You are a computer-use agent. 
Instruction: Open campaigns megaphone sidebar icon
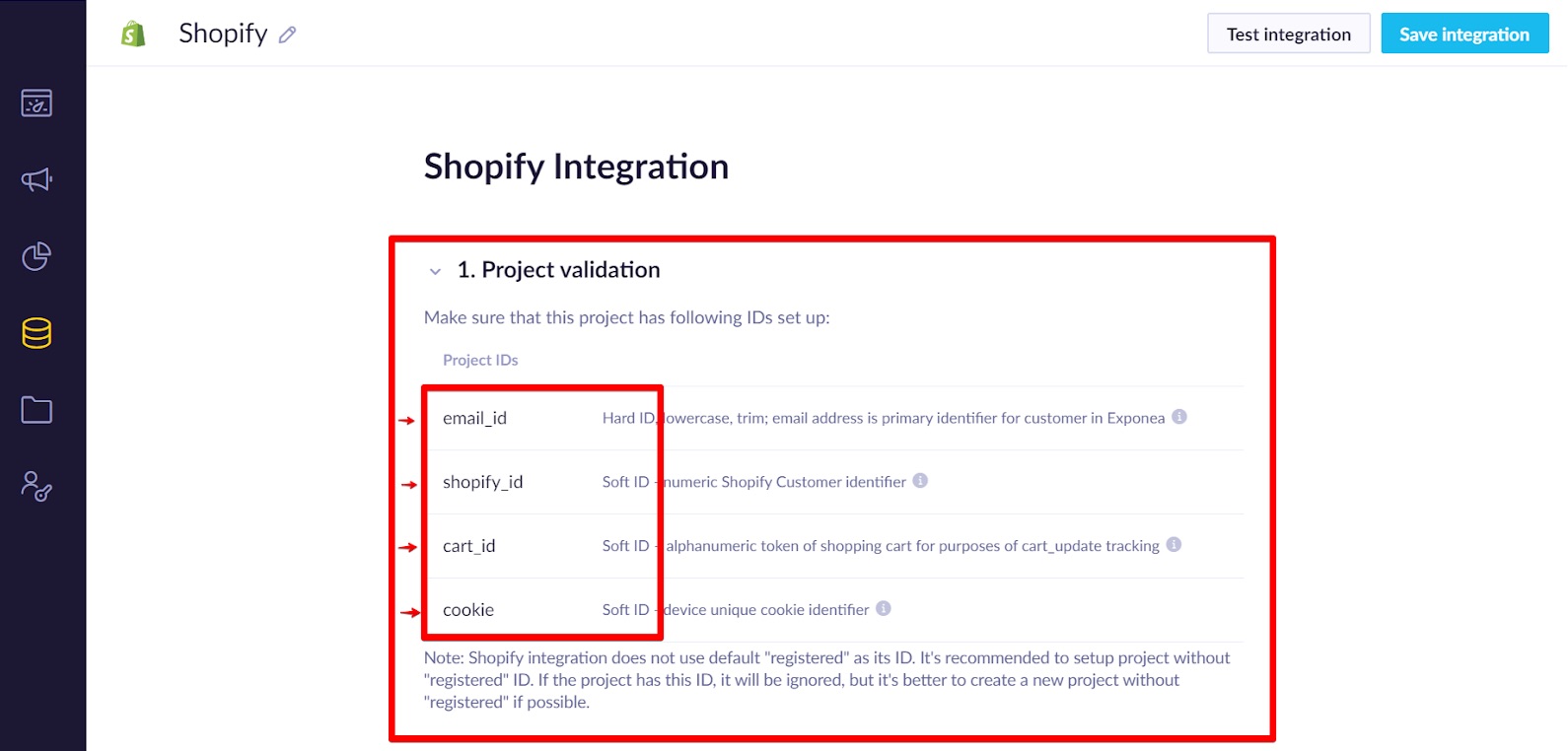tap(36, 179)
